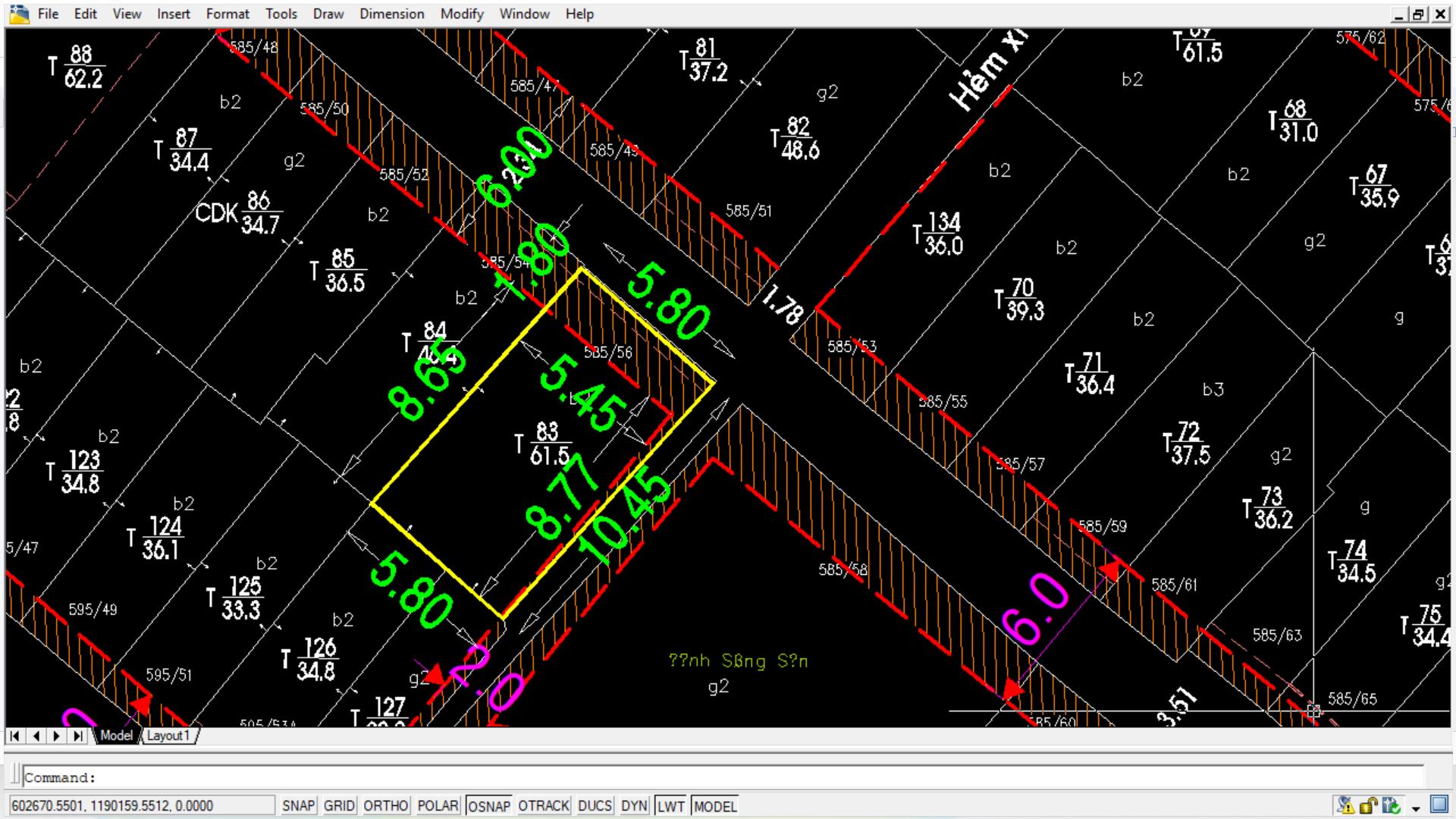The image size is (1456, 819).
Task: Select the green 8.77 dimension text
Action: 564,497
